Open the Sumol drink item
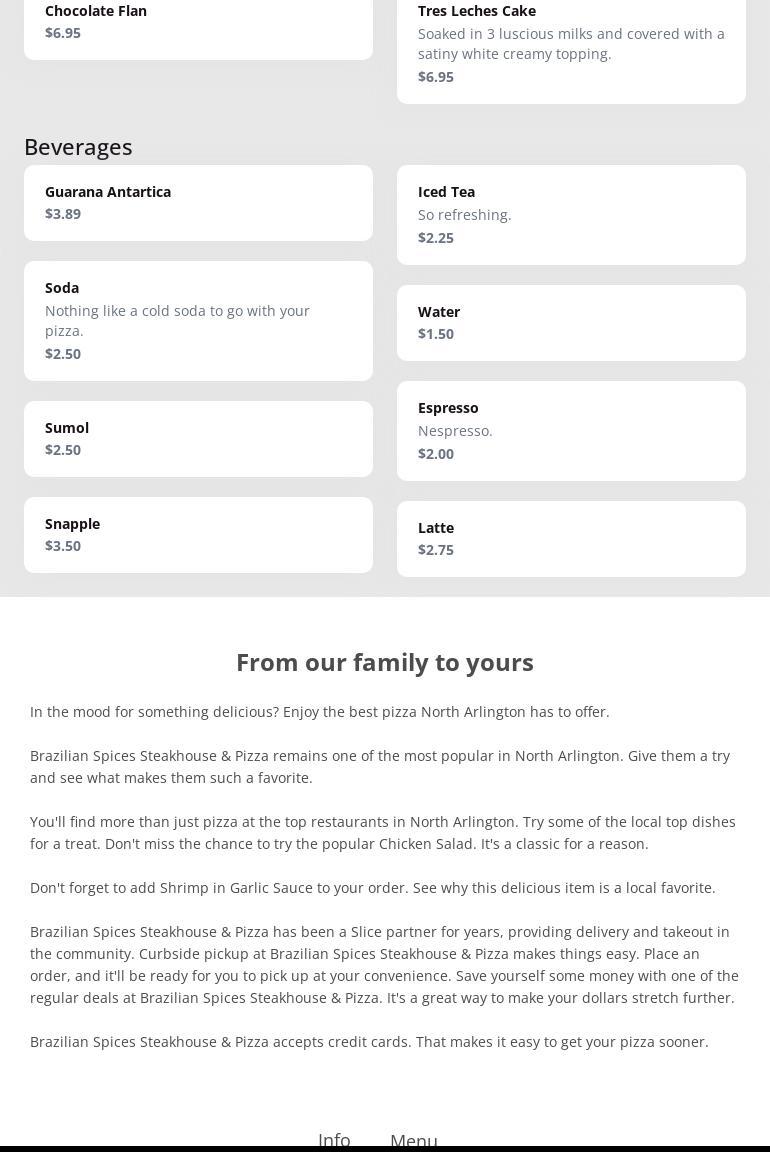770x1152 pixels. [198, 439]
